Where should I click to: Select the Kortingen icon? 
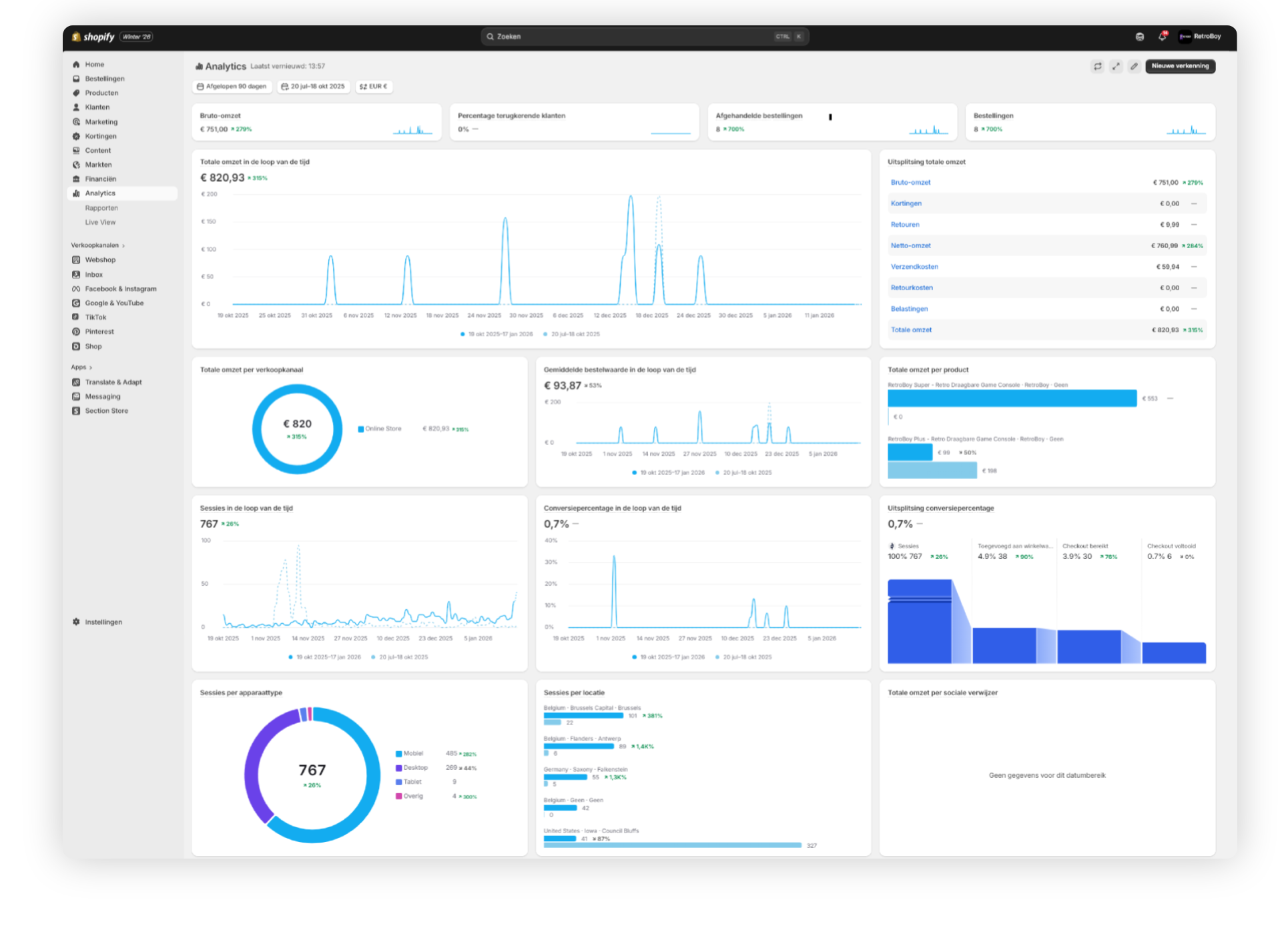(75, 136)
